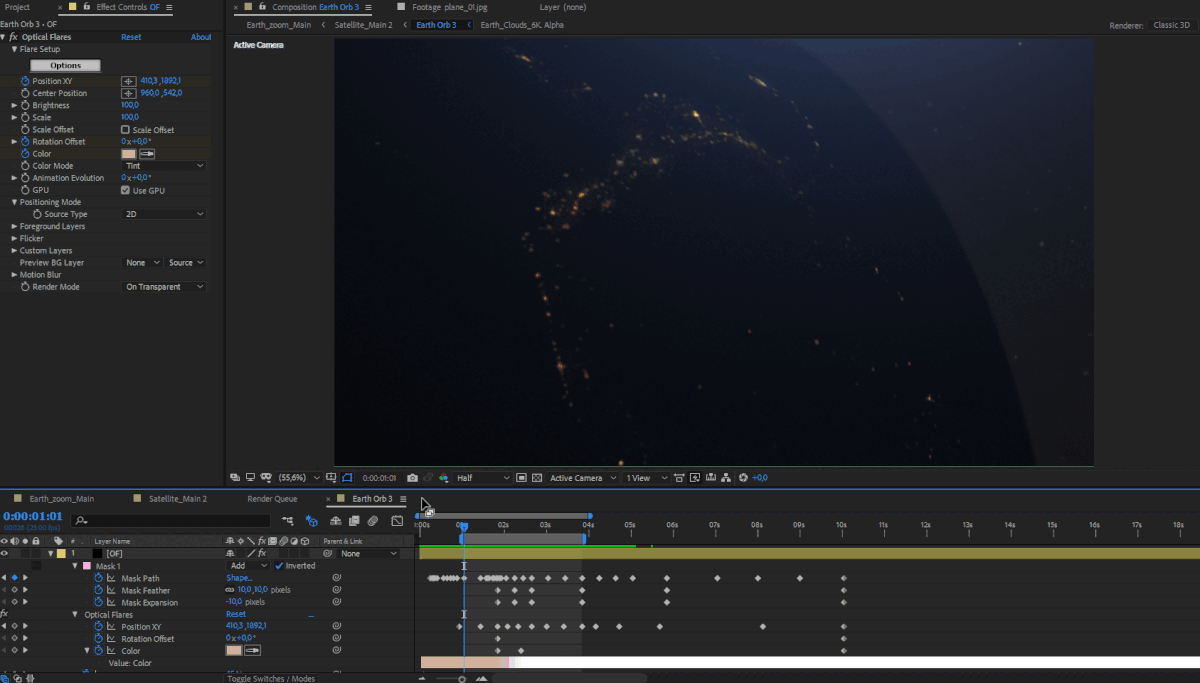Take a snapshot of the viewer

point(413,477)
